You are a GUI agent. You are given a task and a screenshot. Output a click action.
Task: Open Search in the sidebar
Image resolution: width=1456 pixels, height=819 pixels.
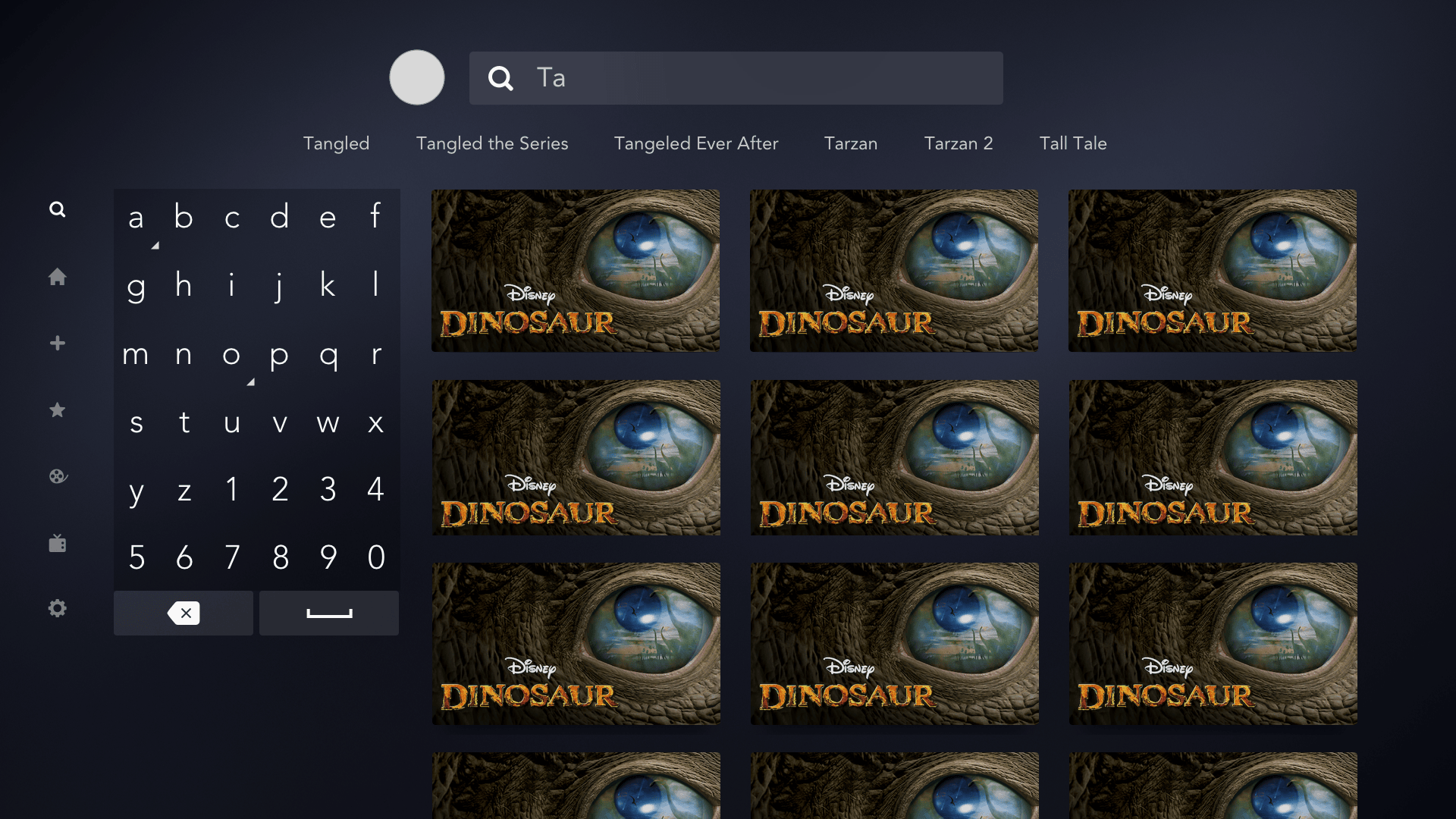(x=57, y=209)
